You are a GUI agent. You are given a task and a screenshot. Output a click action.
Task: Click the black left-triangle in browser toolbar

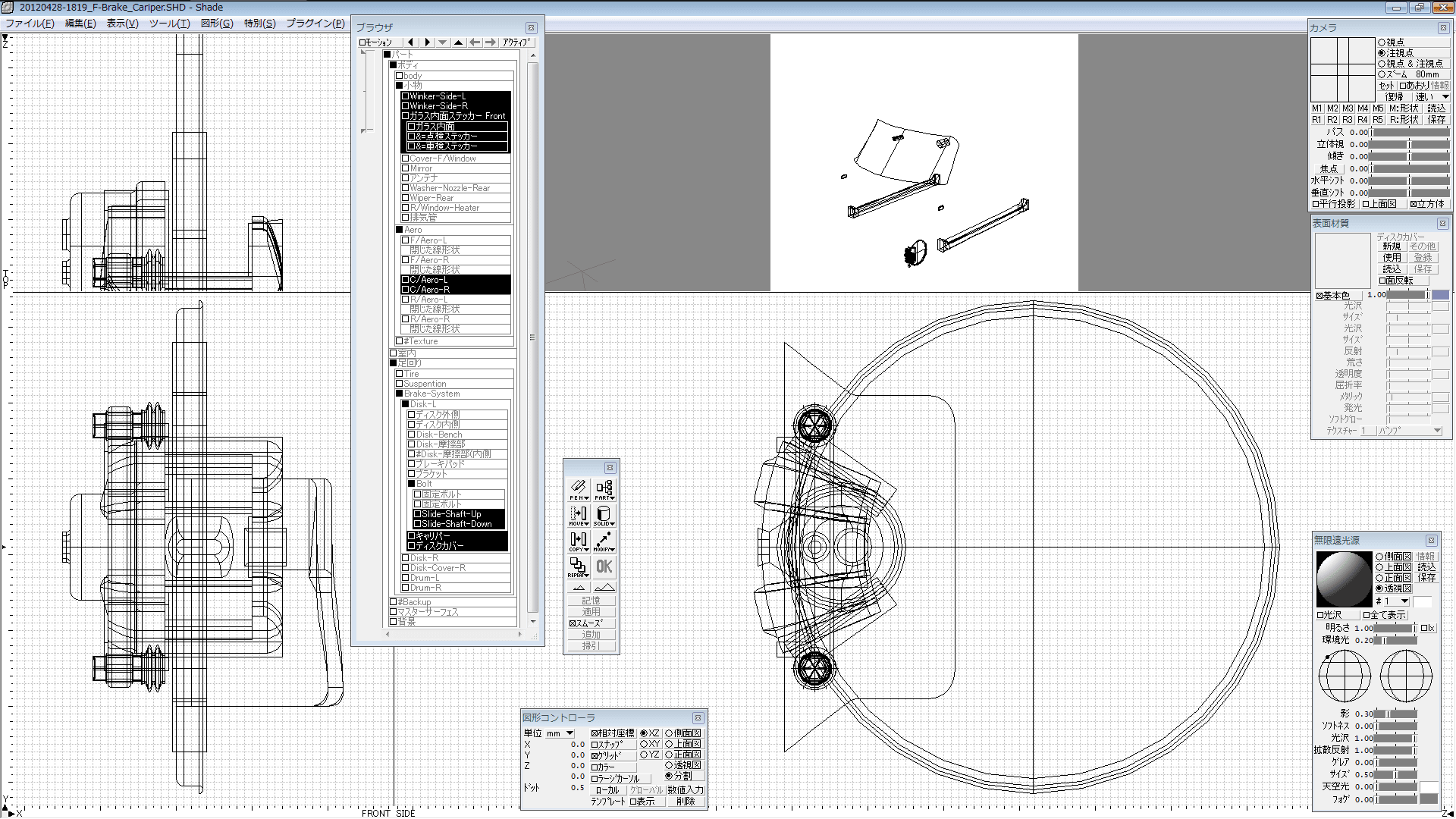(410, 42)
